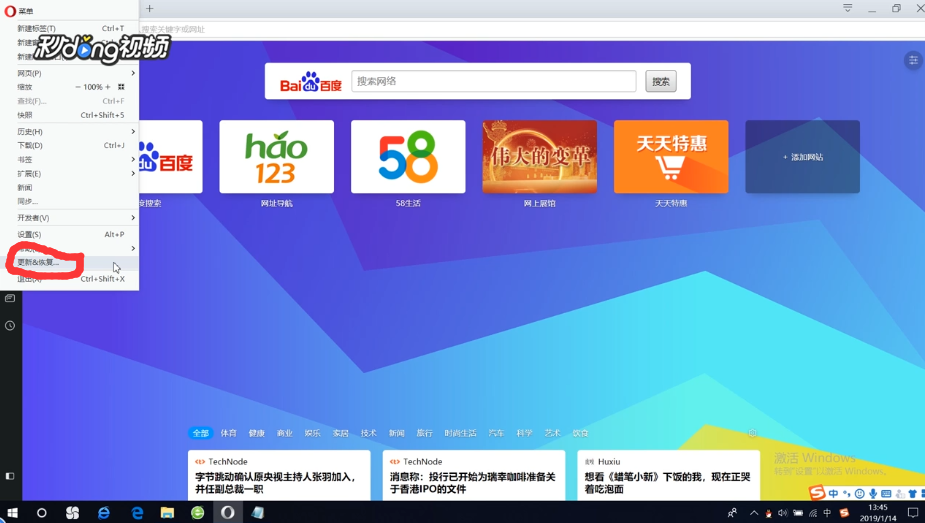
Task: Select the 更新&恢复 menu item
Action: pos(70,262)
